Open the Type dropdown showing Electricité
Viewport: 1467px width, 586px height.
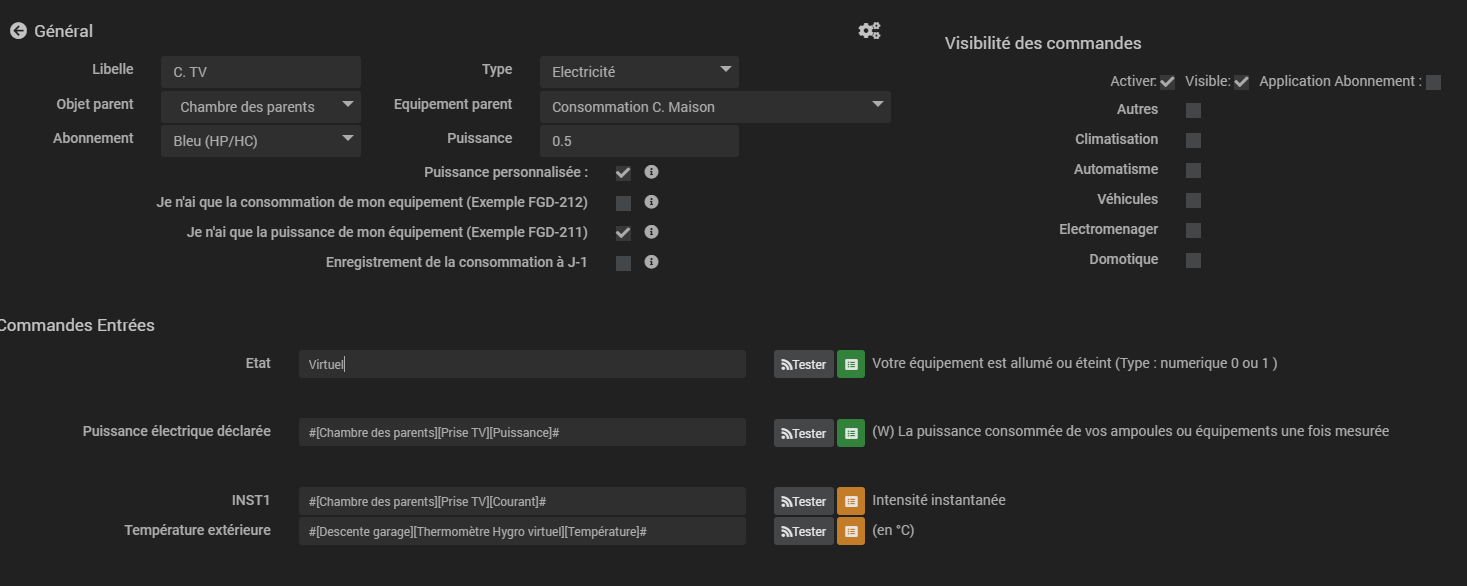(x=639, y=72)
